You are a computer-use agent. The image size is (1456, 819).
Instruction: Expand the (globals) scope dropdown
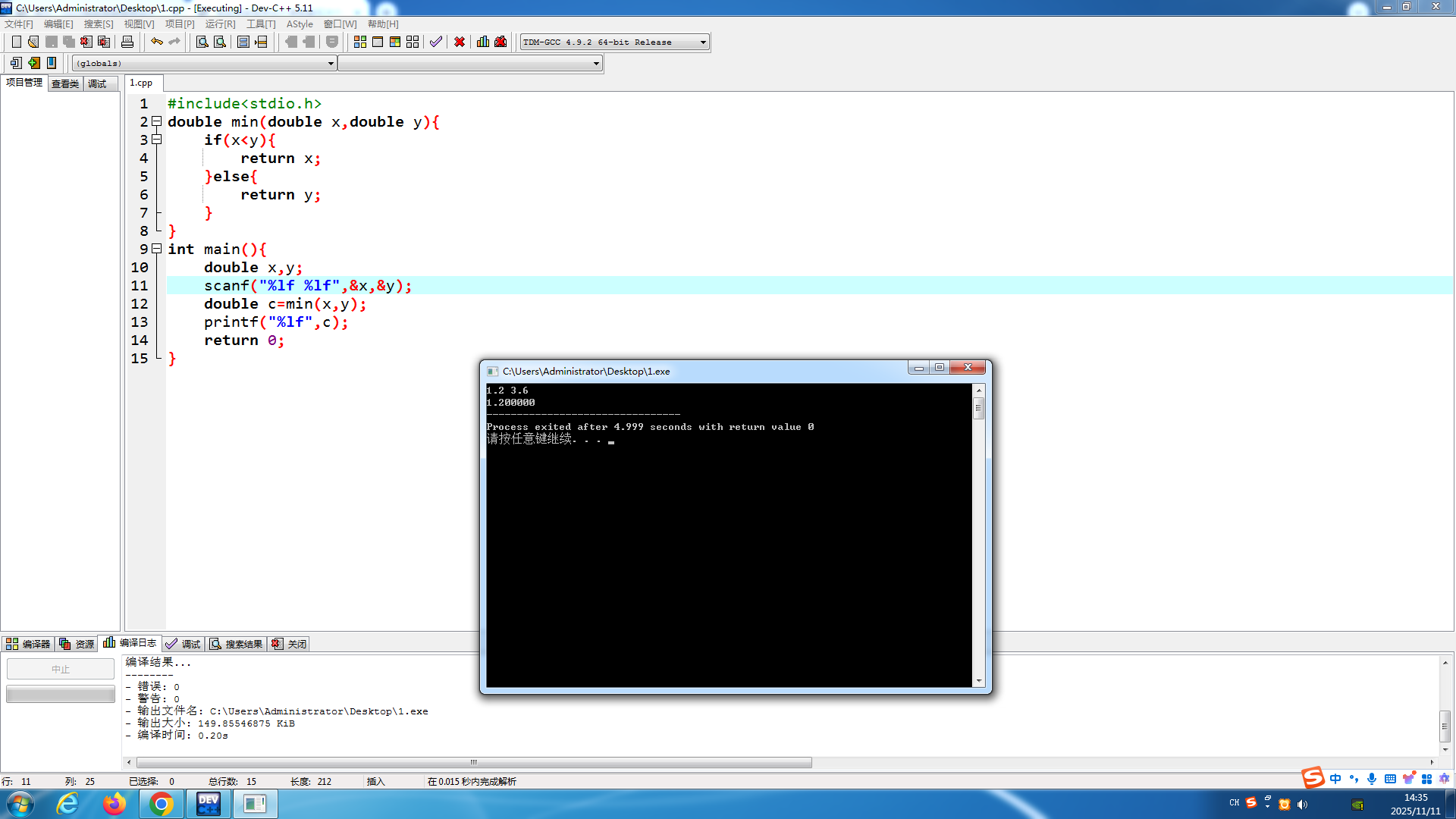click(331, 64)
